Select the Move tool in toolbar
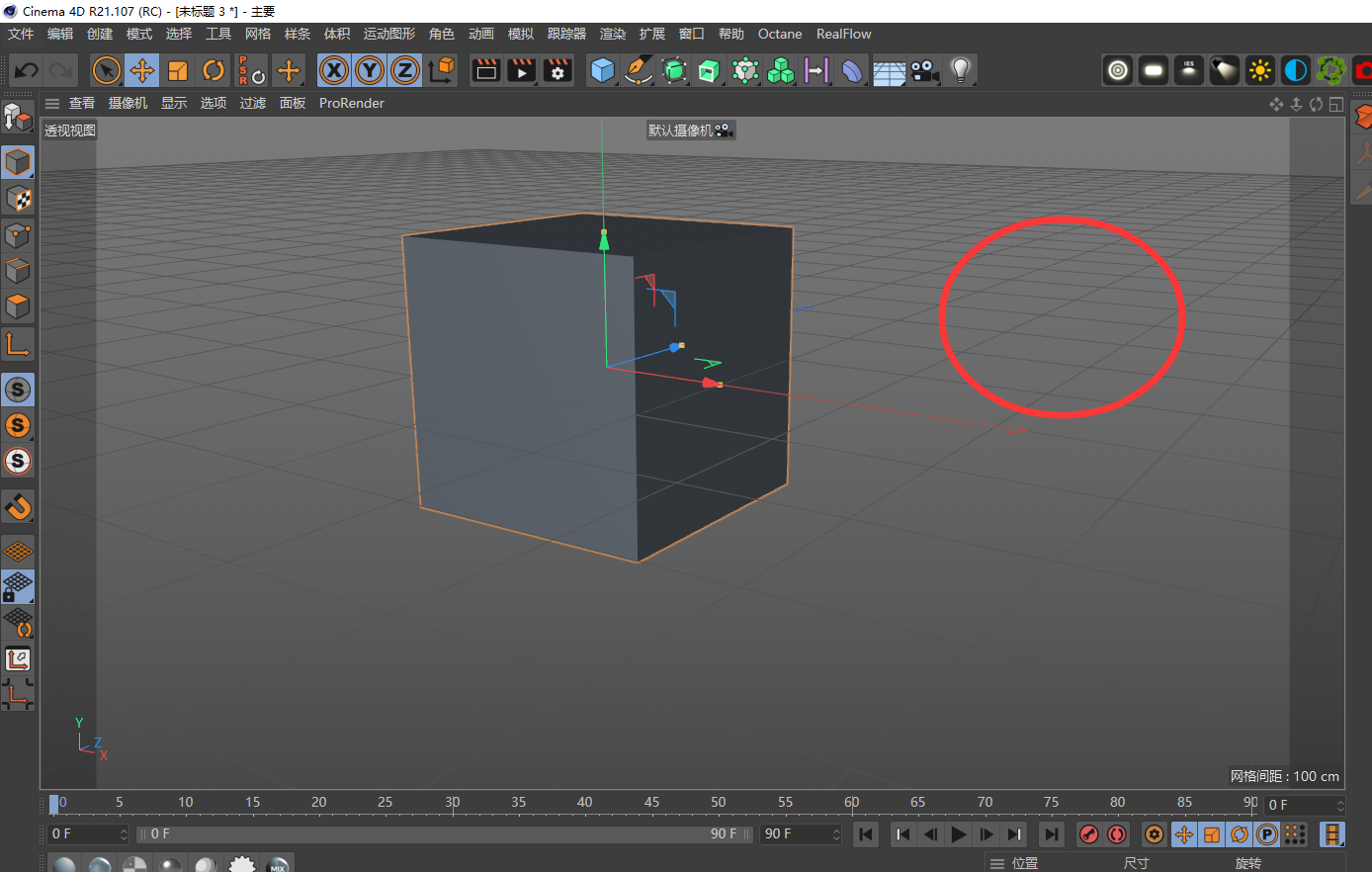The image size is (1372, 872). coord(142,70)
